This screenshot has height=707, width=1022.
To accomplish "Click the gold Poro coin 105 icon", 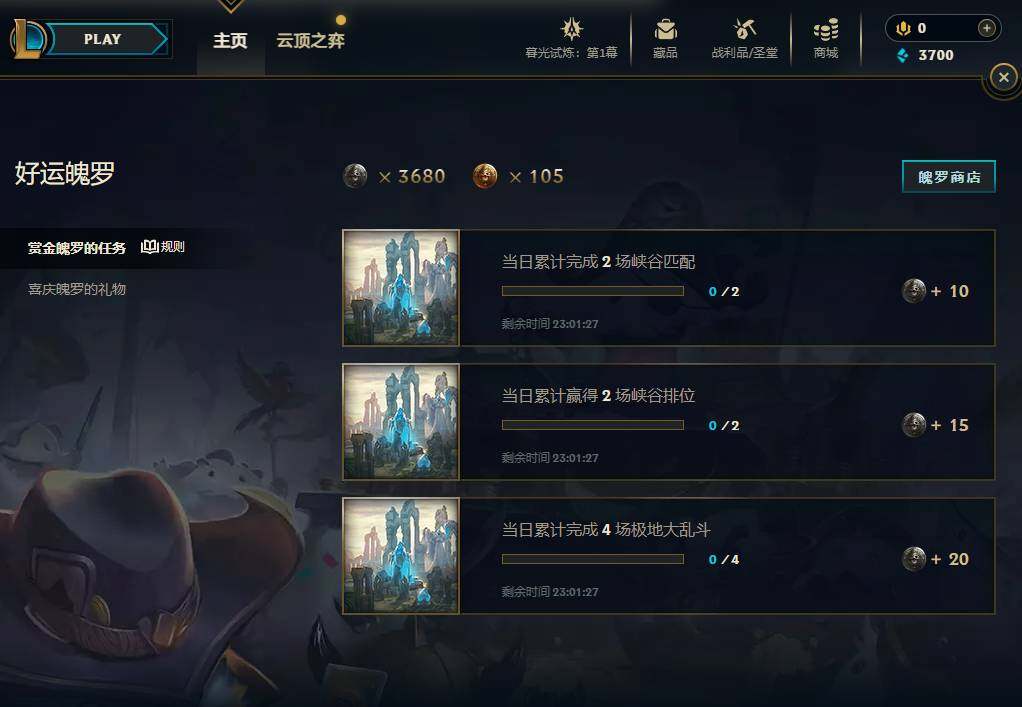I will click(x=485, y=176).
